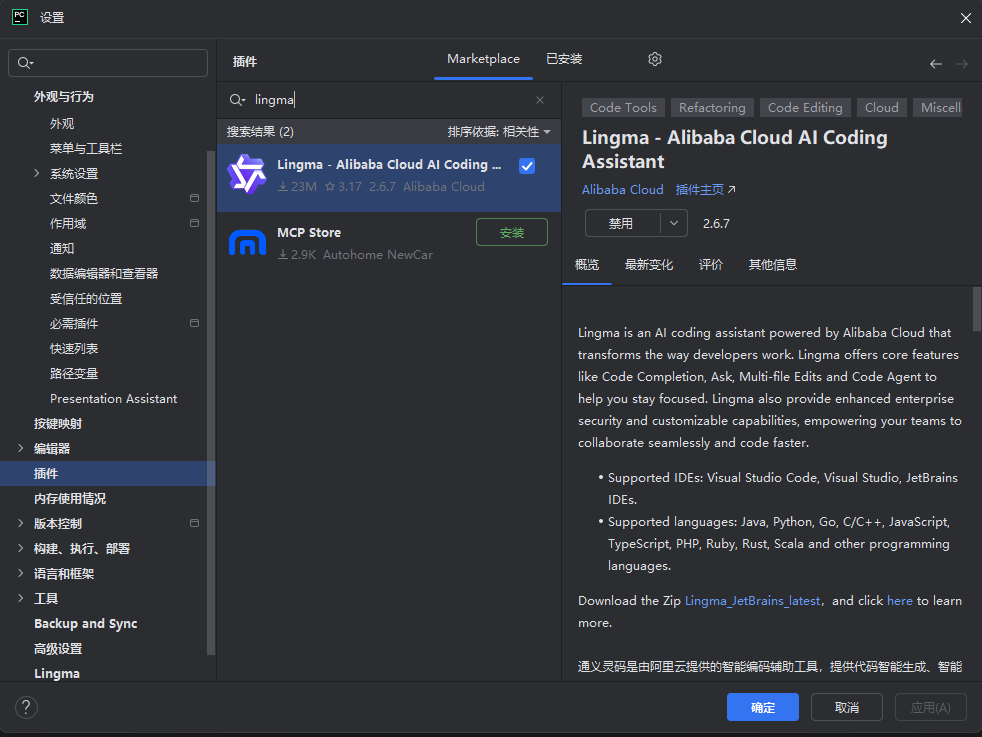The height and width of the screenshot is (737, 982).
Task: Select 外观与行为 section heading
Action: click(63, 96)
